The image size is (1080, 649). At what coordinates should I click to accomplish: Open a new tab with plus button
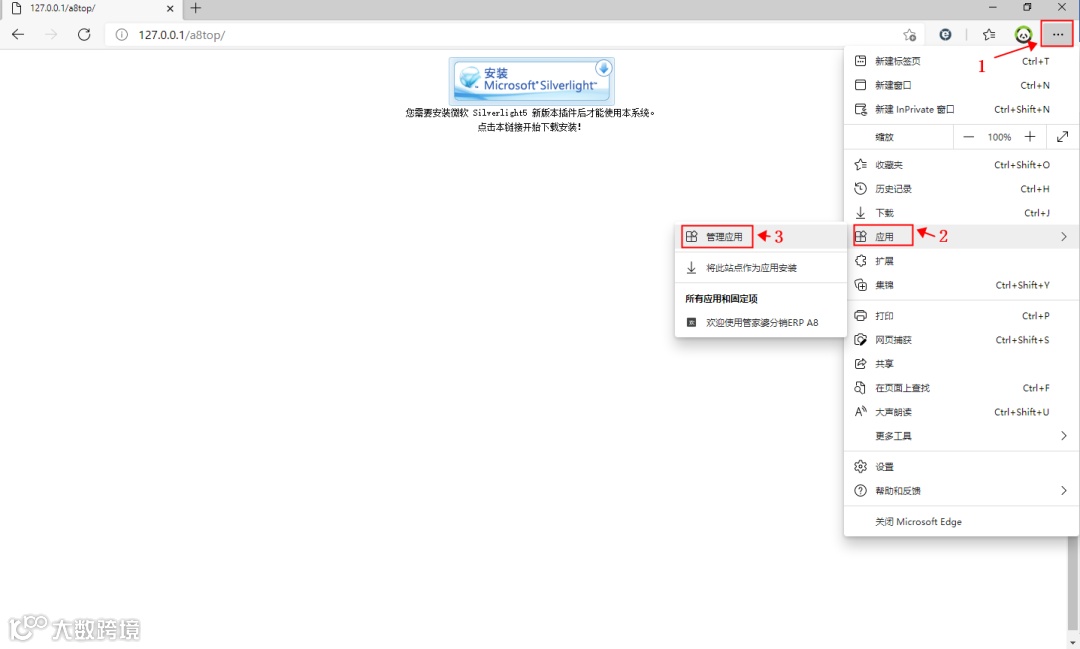[x=196, y=8]
